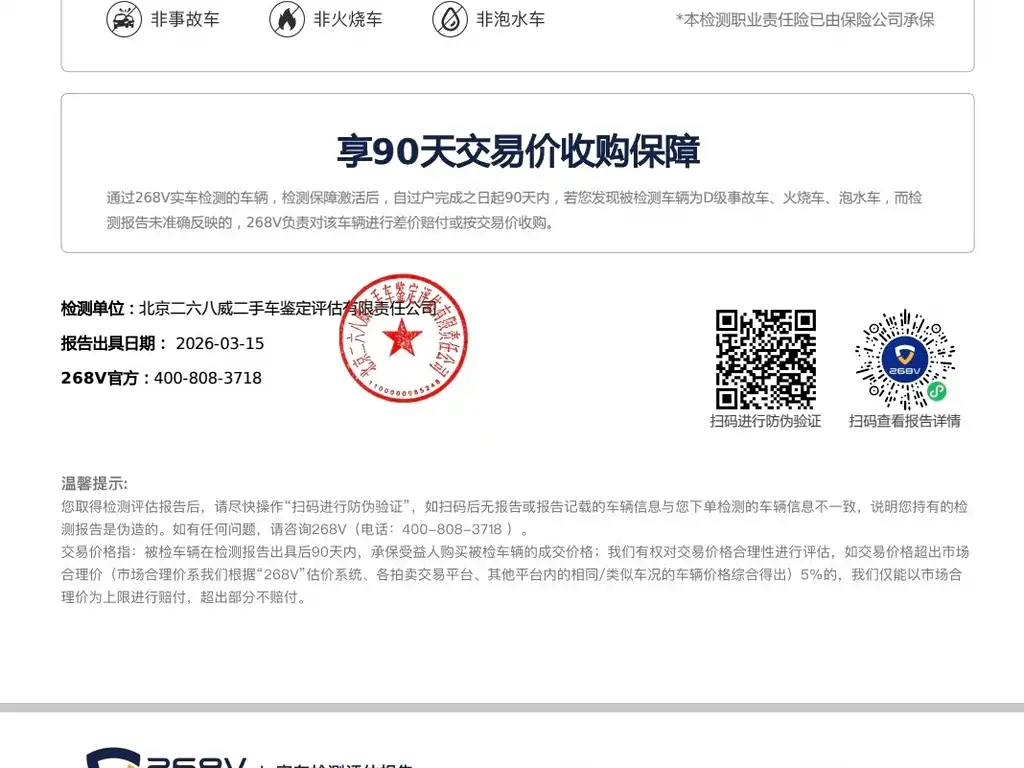Click the insurance note *本检测职业责任险已由保险公司承保
This screenshot has height=768, width=1024.
pyautogui.click(x=805, y=20)
